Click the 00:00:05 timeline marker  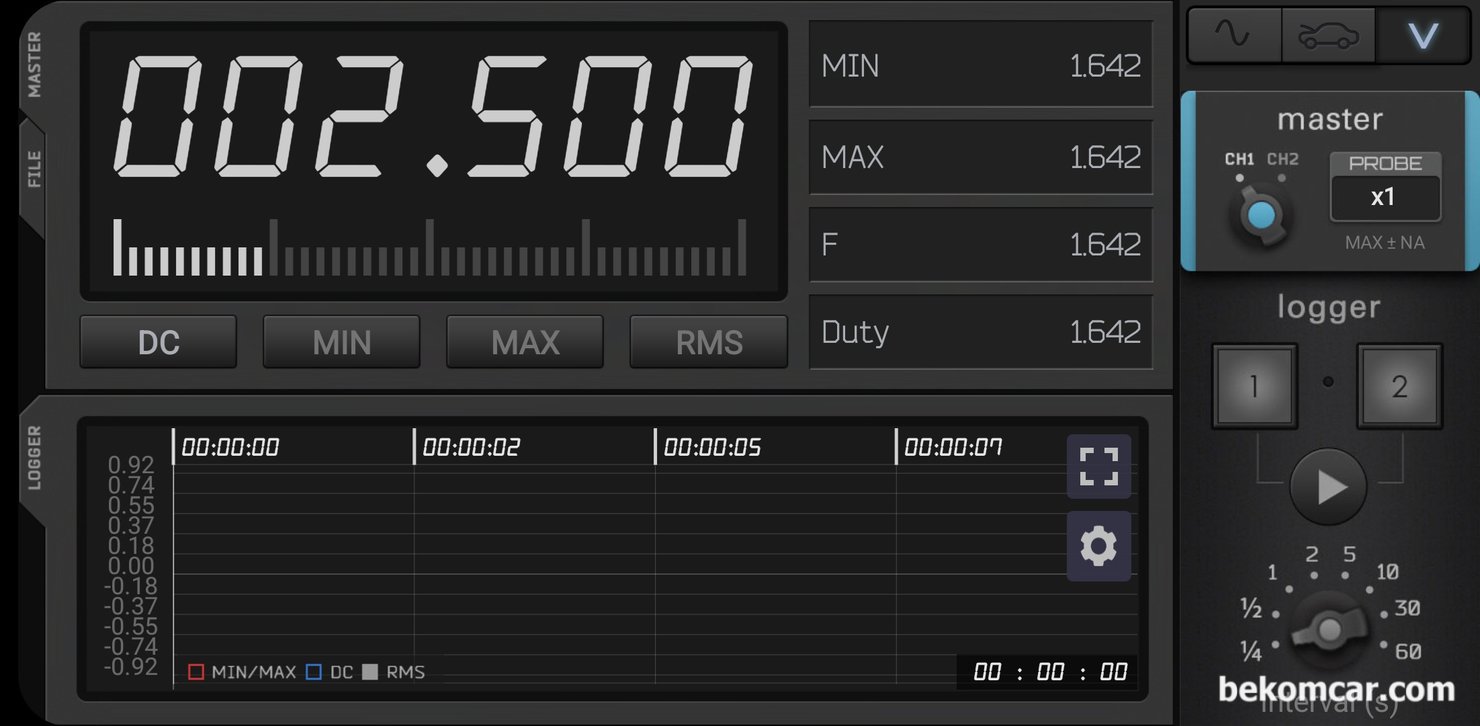(x=712, y=447)
